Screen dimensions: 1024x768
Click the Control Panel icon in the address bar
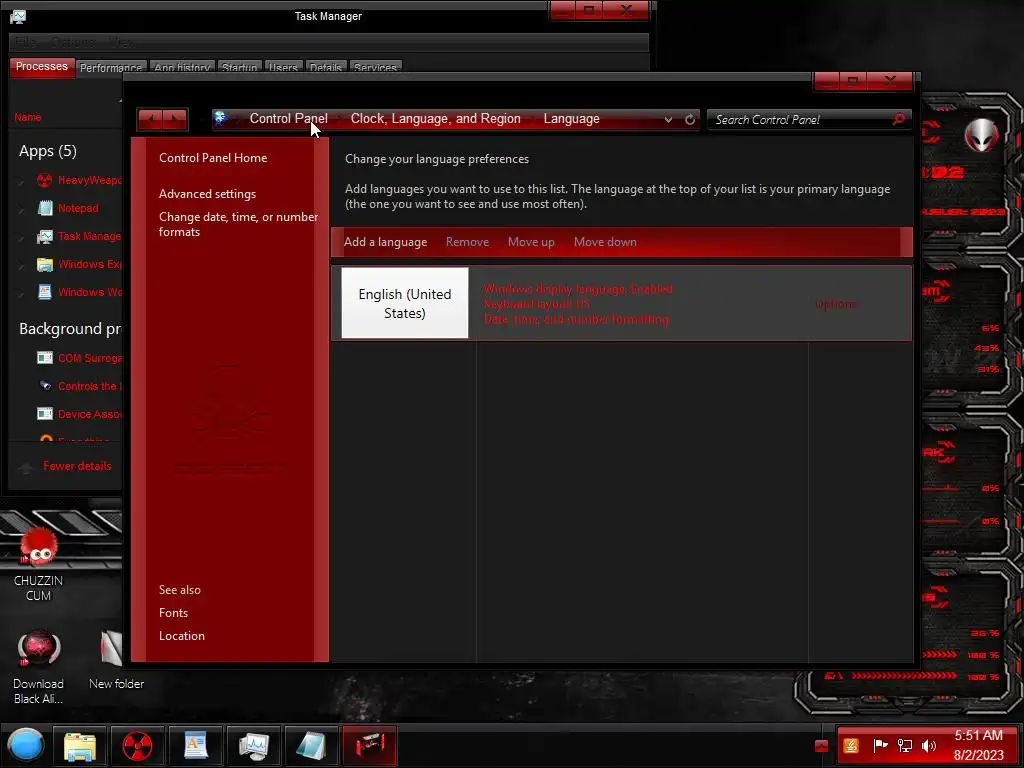tap(222, 118)
